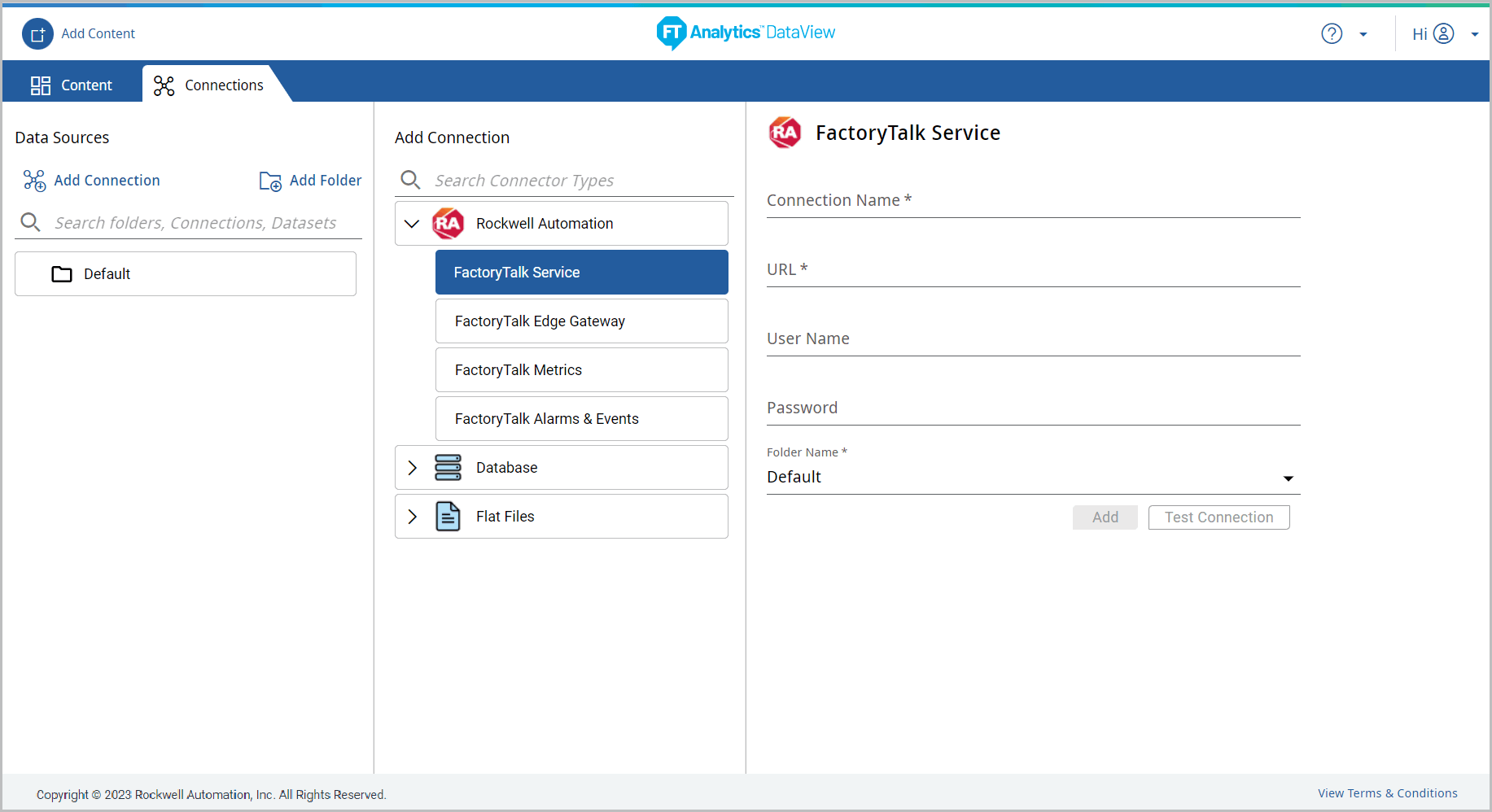
Task: Click the Data Sources heading
Action: (x=62, y=138)
